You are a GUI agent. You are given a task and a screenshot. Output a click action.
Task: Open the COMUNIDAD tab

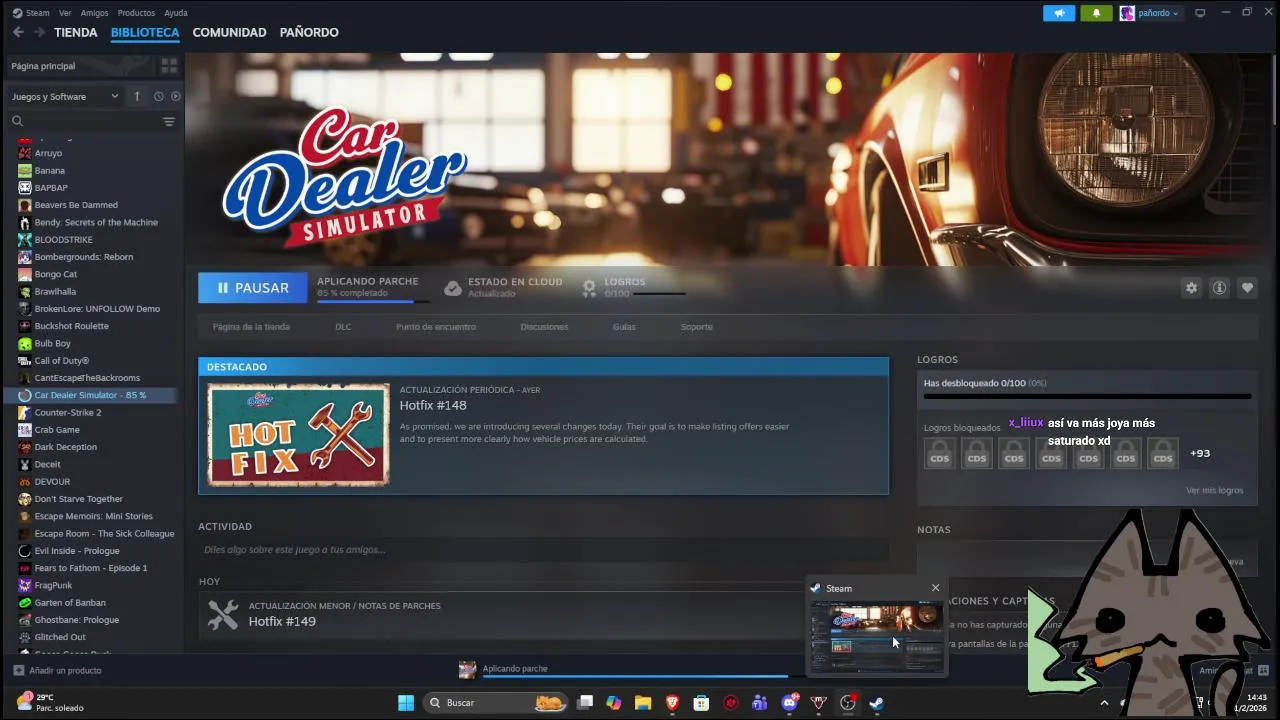[x=229, y=32]
